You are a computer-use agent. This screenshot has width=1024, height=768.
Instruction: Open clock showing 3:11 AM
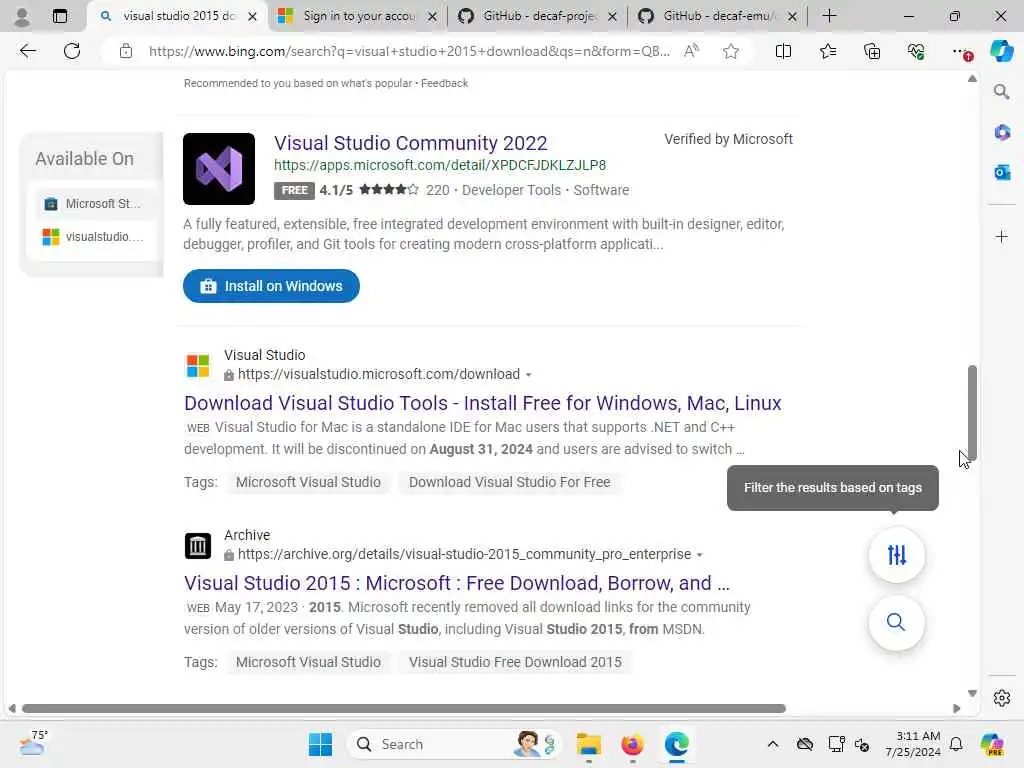(x=913, y=744)
